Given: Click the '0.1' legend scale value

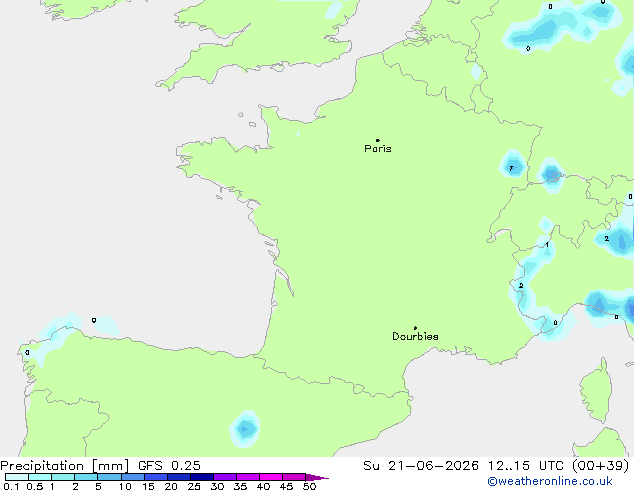Looking at the screenshot, I should click(x=11, y=486).
